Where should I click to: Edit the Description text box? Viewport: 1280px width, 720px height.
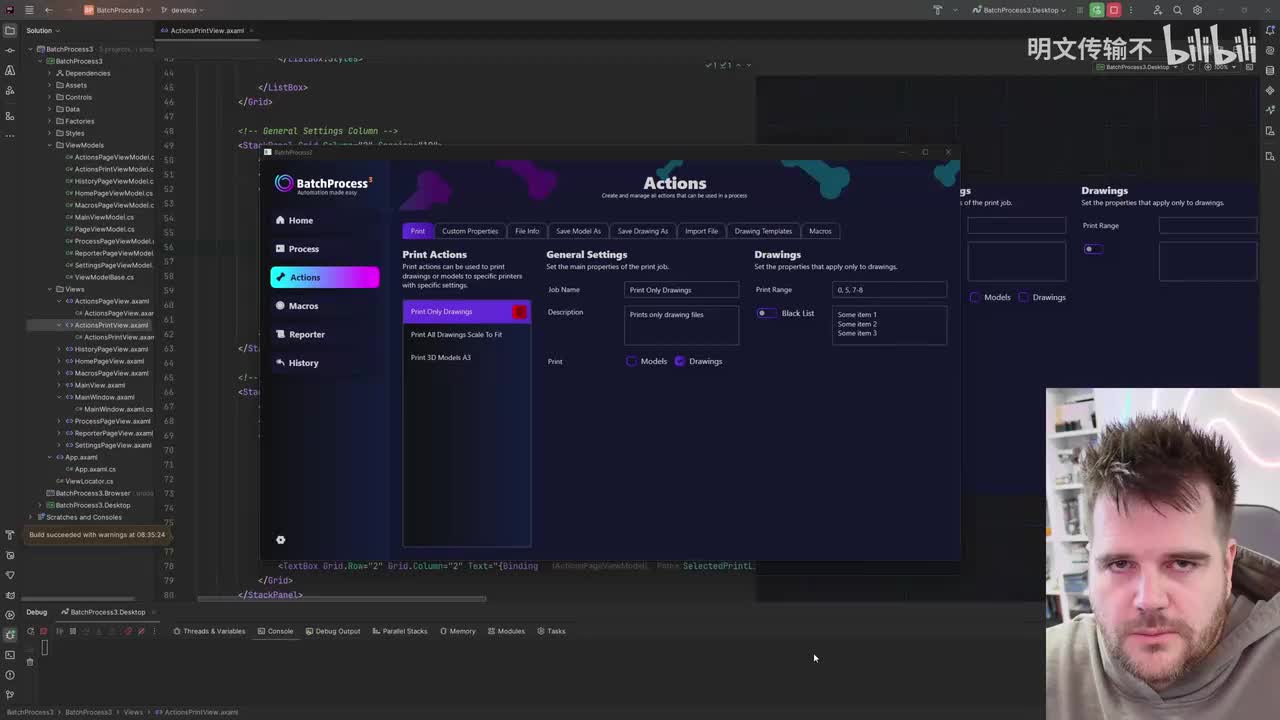tap(682, 324)
